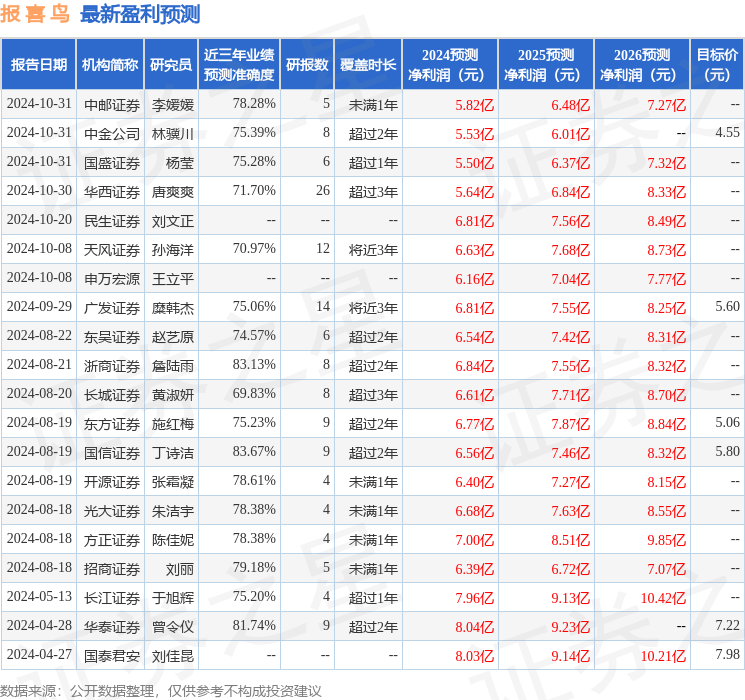Select the 申万宏源 institution cell
745x700 pixels.
(112, 278)
